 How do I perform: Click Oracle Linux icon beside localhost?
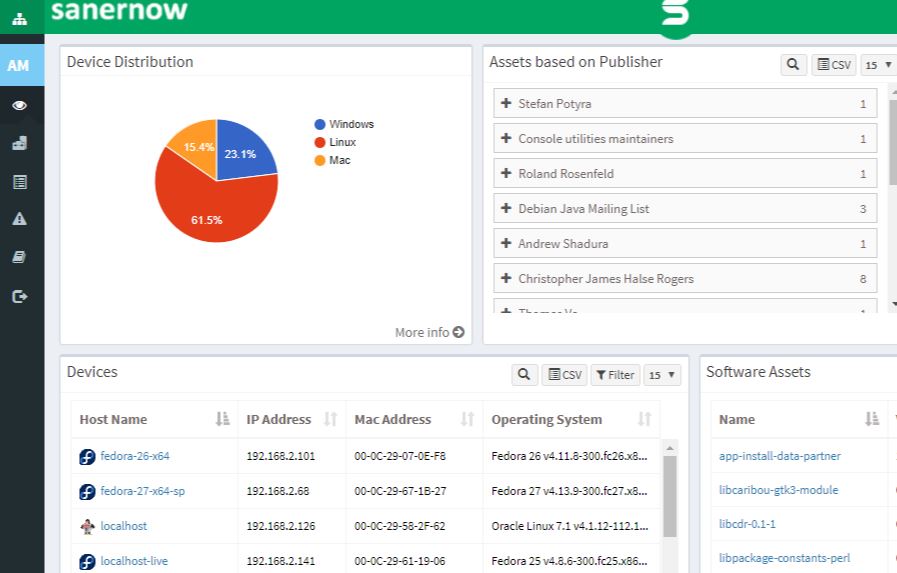tap(87, 526)
